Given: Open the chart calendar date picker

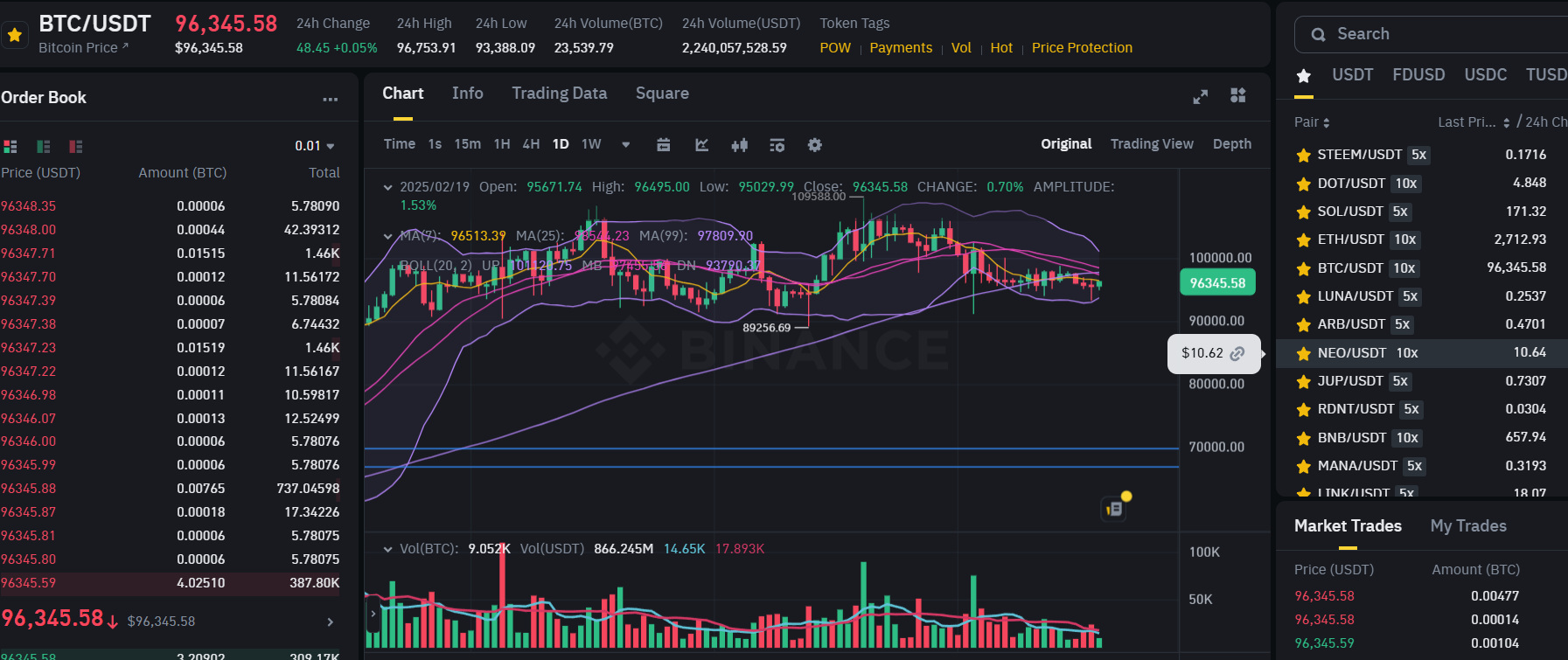Looking at the screenshot, I should coord(664,145).
